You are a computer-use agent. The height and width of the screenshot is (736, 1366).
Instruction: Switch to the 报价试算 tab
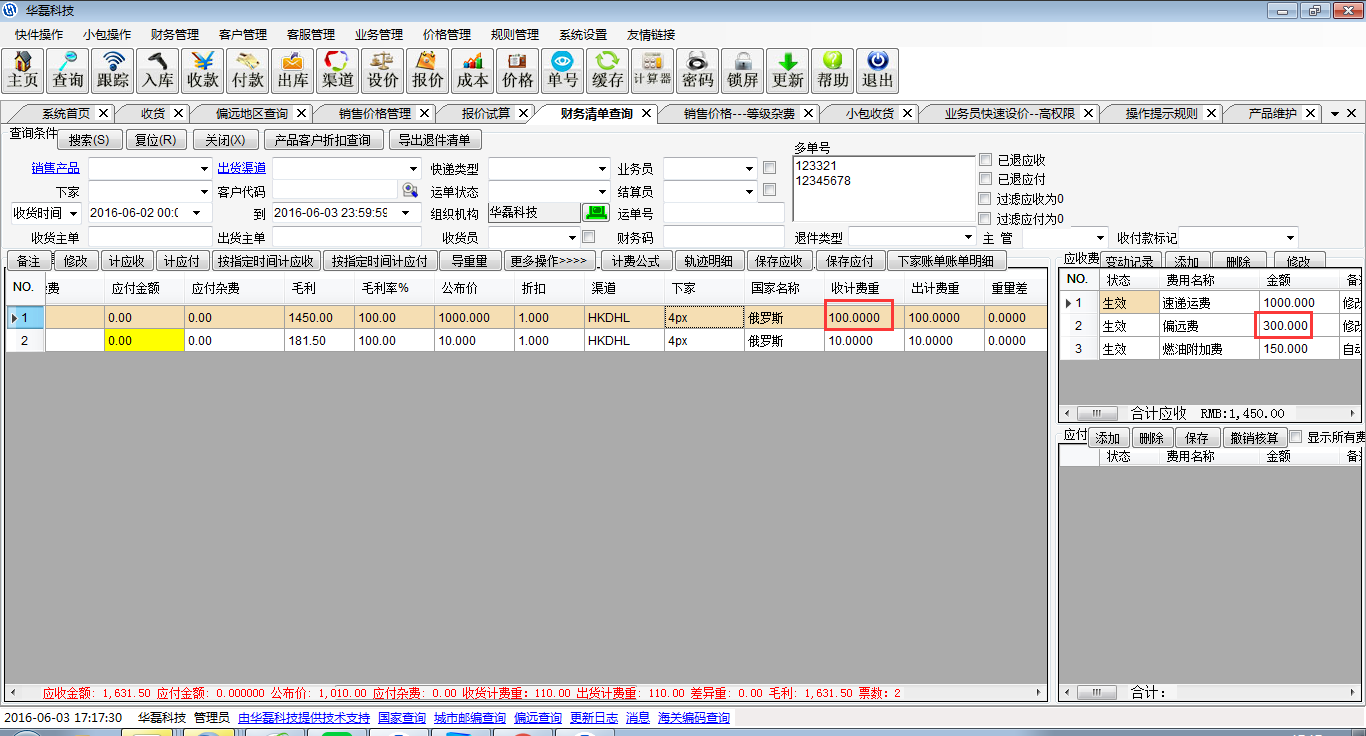tap(486, 113)
